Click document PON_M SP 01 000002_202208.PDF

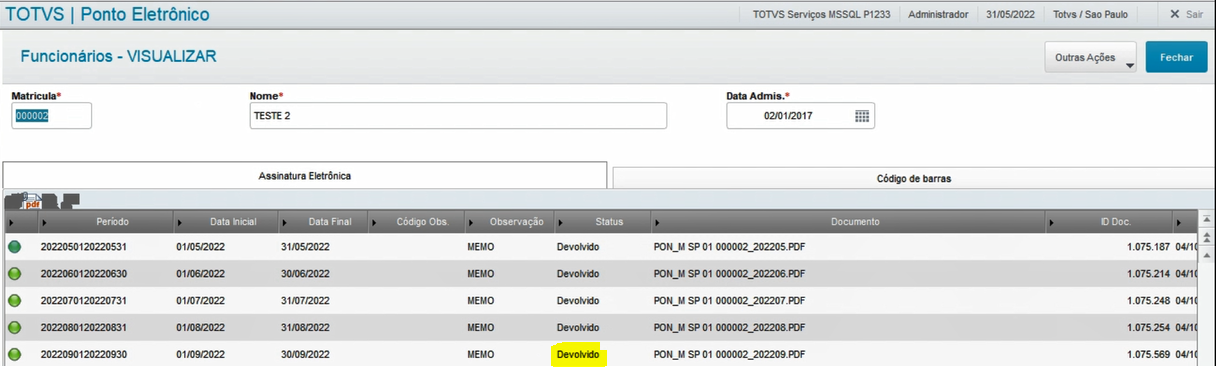click(x=729, y=327)
